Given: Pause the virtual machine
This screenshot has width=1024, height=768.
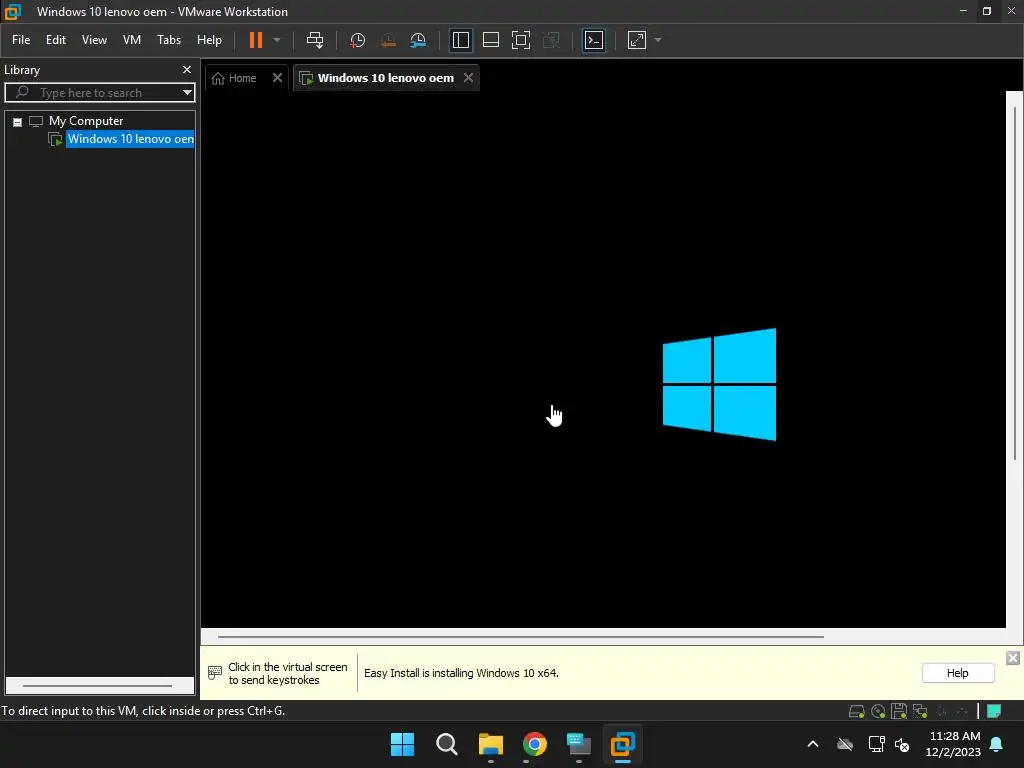Looking at the screenshot, I should point(255,40).
